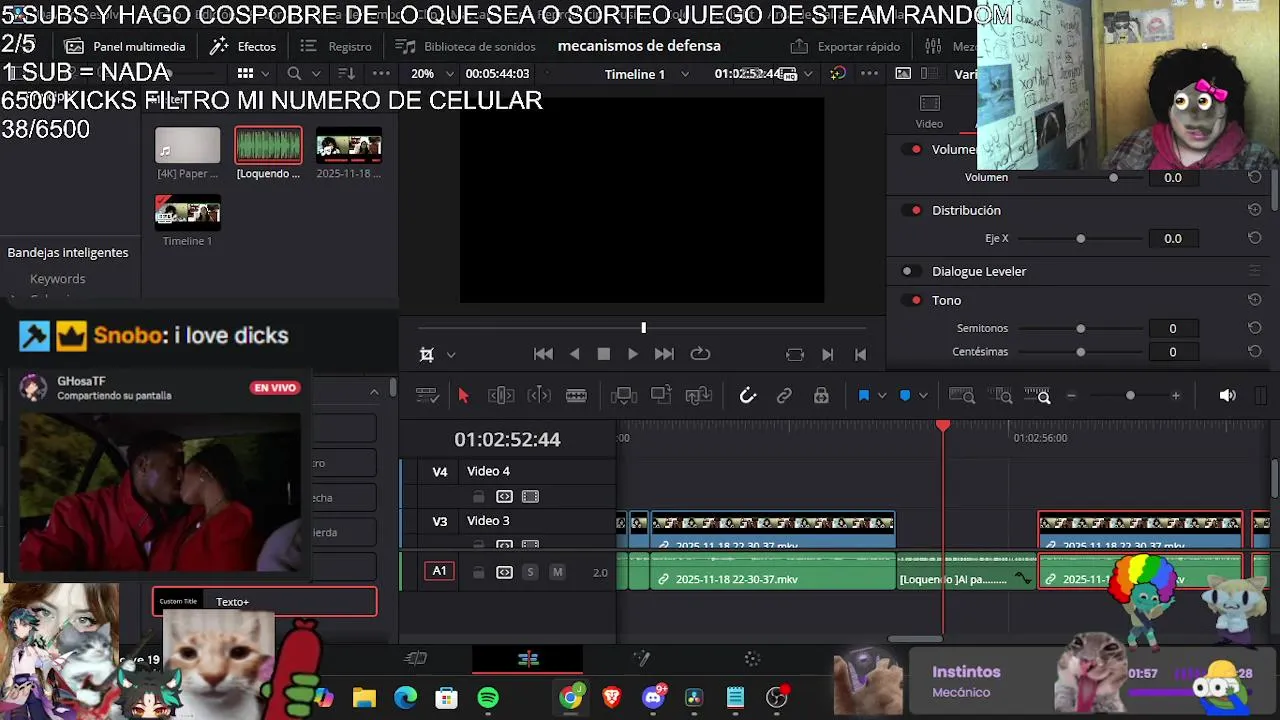Open Discord from the taskbar

(653, 697)
